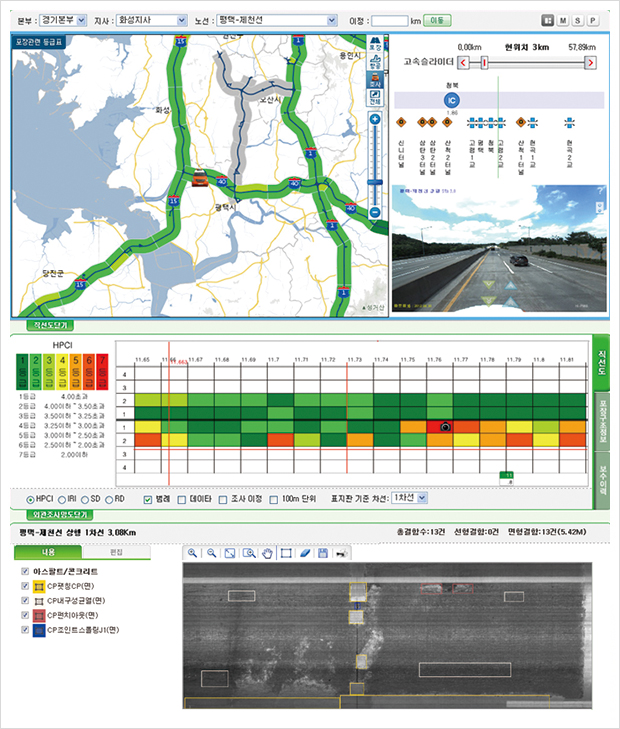Open the 노선 dropdown showing 평택-제천선
The width and height of the screenshot is (620, 729).
(x=277, y=20)
